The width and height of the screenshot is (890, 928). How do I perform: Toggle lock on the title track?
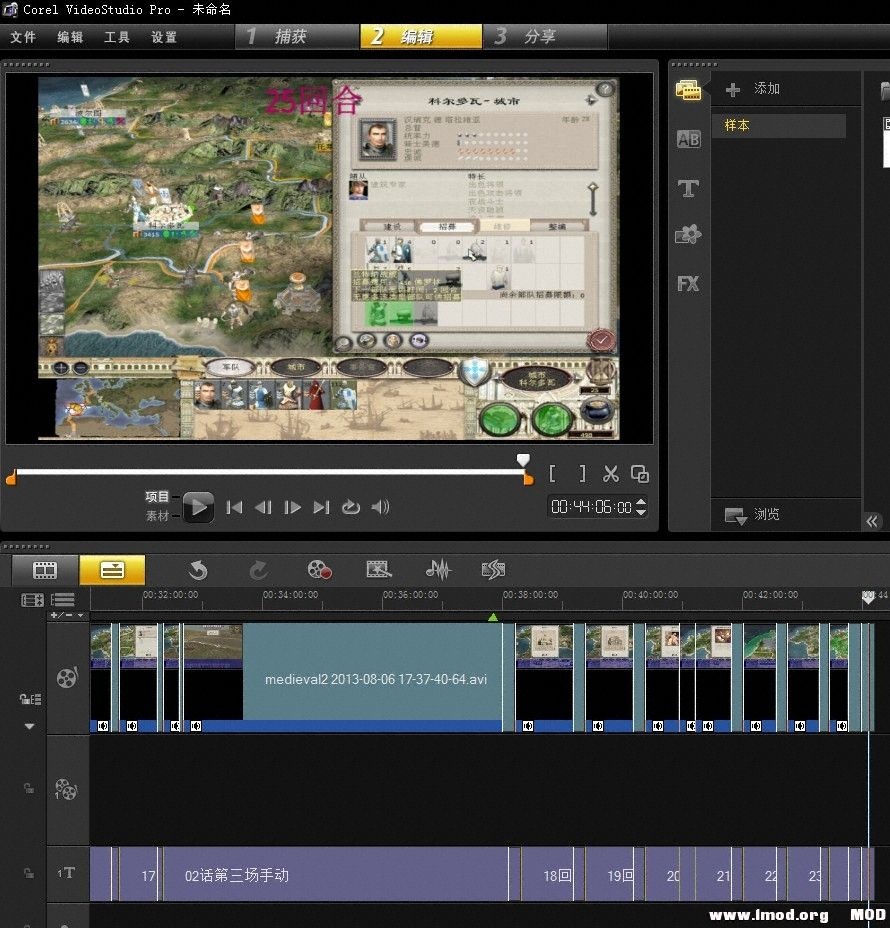29,873
